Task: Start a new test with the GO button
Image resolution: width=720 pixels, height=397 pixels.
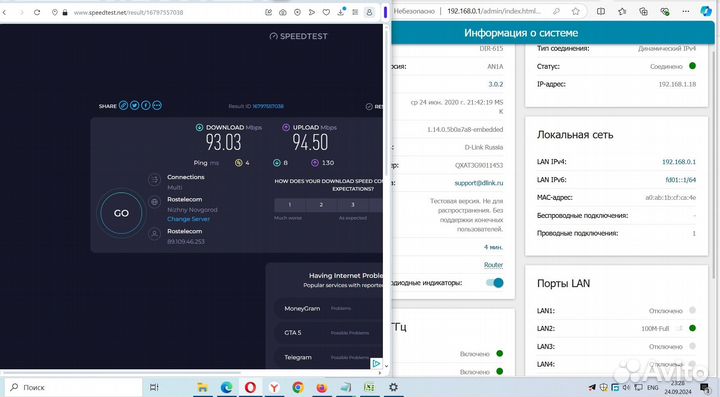Action: [121, 213]
